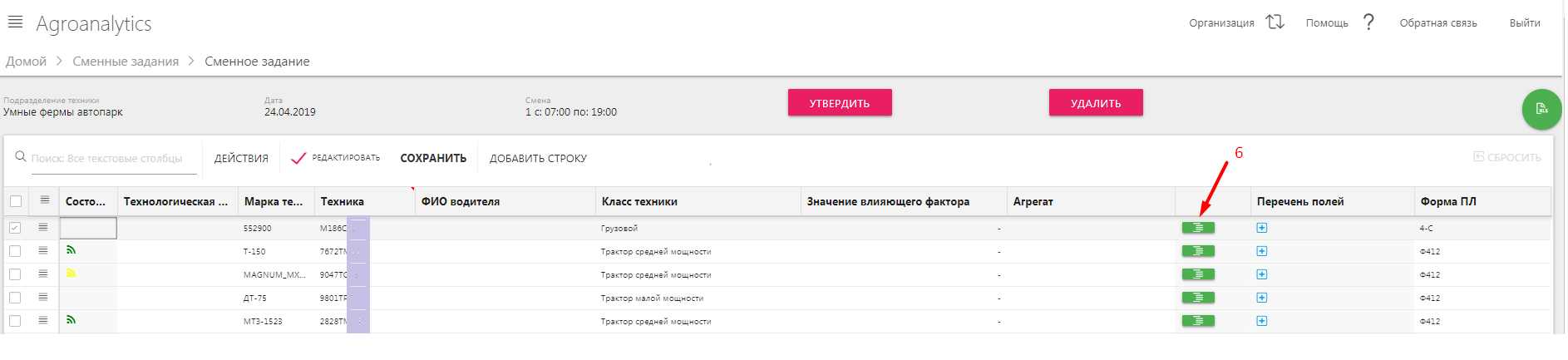
Task: Toggle the select-all checkbox in table header
Action: (16, 201)
